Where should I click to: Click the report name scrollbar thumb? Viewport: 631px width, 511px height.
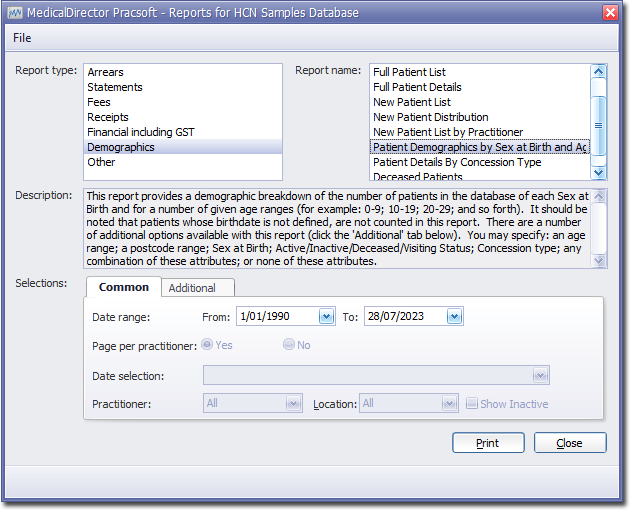pos(598,126)
